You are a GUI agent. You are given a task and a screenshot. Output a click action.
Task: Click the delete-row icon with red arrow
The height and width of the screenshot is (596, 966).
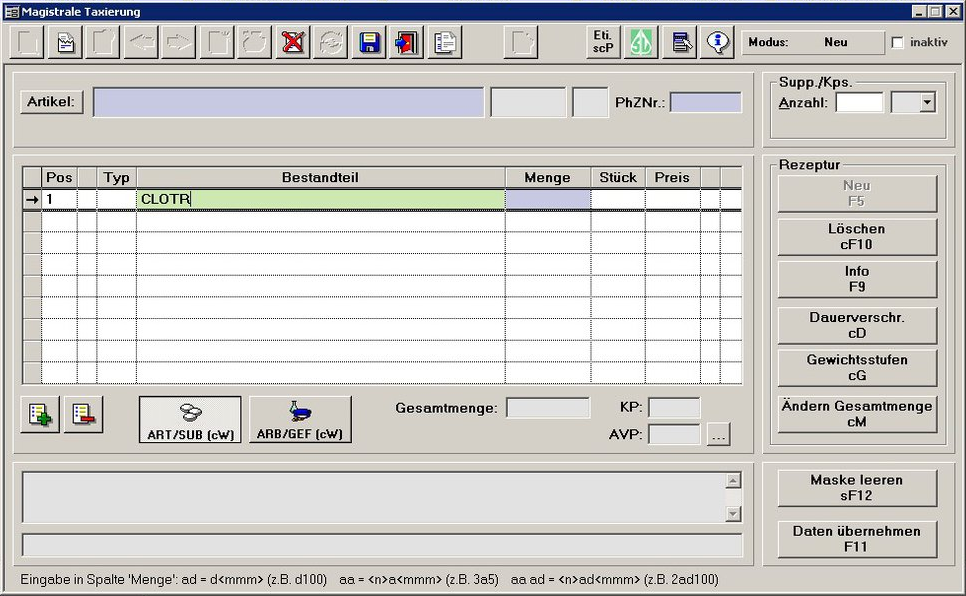point(83,414)
